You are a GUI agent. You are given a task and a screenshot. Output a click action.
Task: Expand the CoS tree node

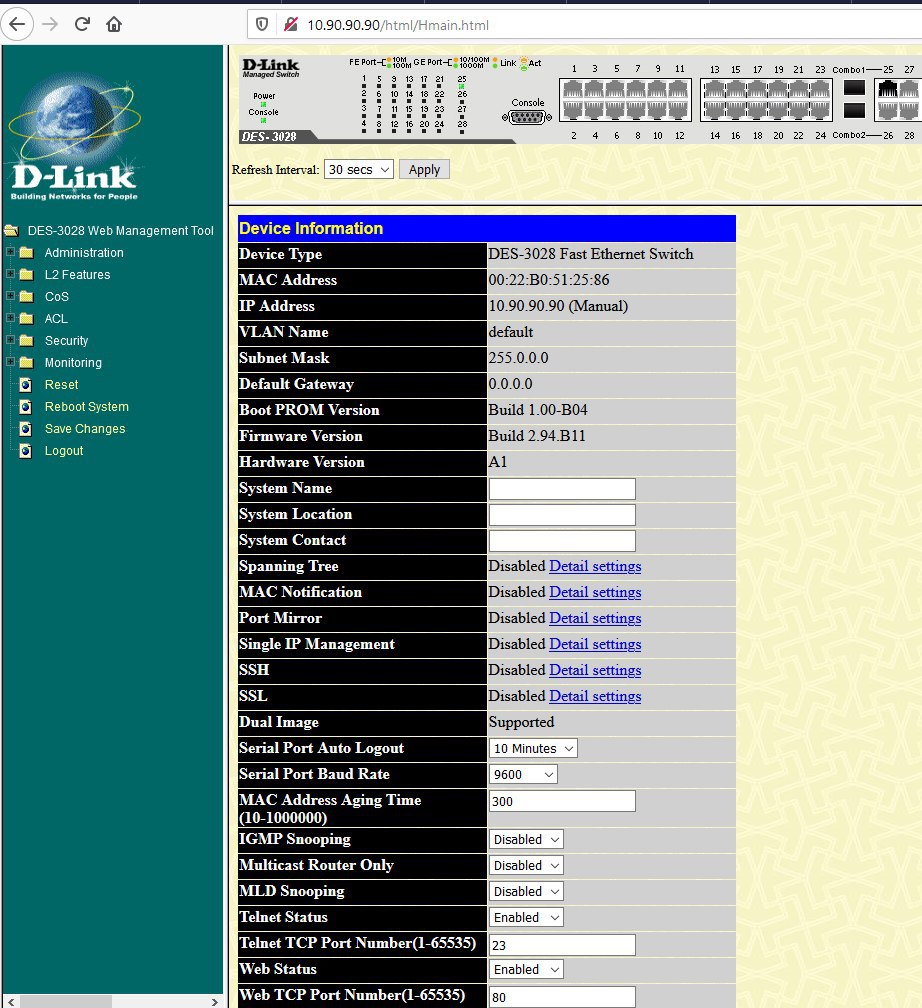click(x=10, y=296)
